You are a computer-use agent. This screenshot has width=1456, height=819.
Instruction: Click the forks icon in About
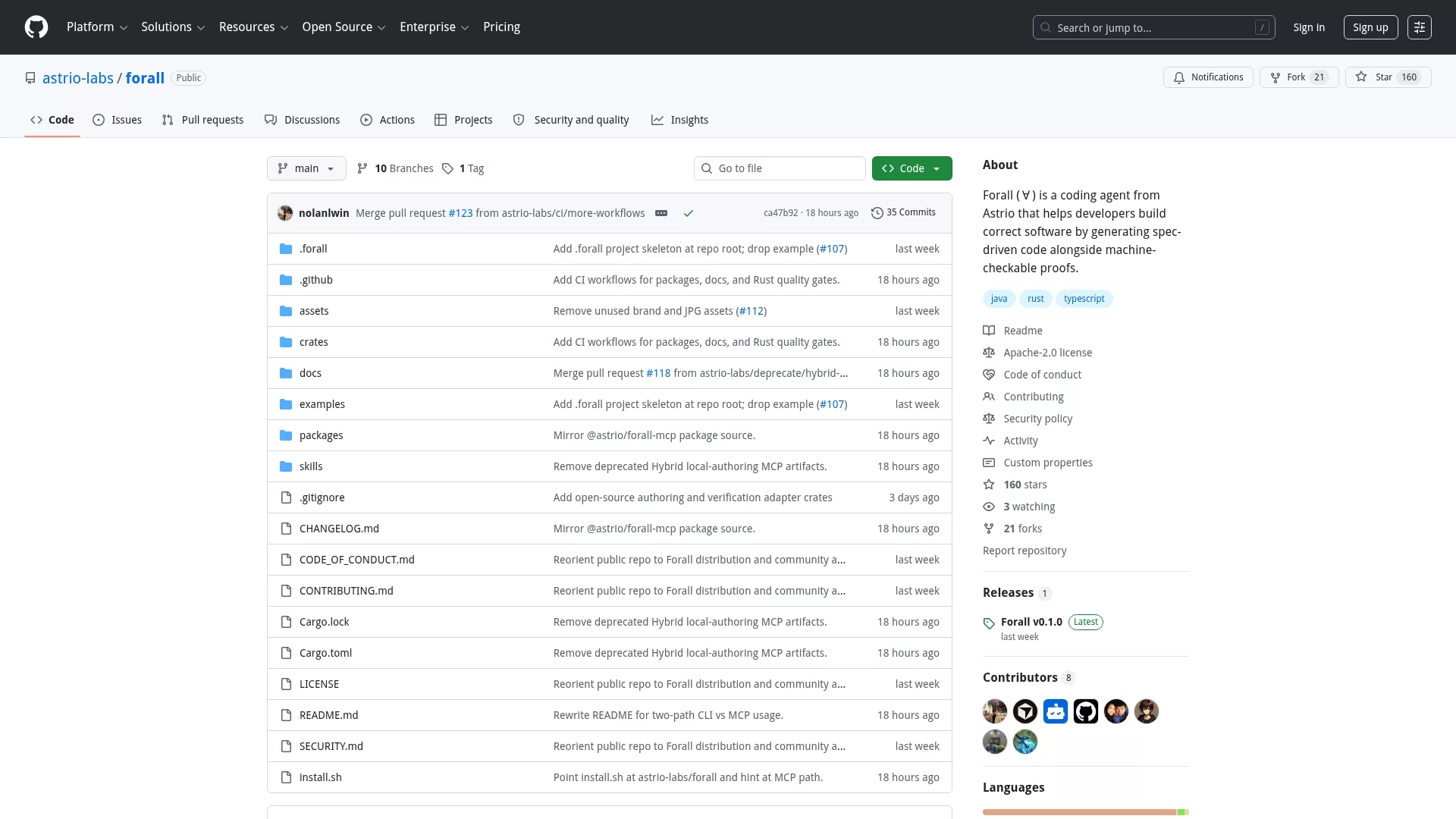(x=989, y=529)
